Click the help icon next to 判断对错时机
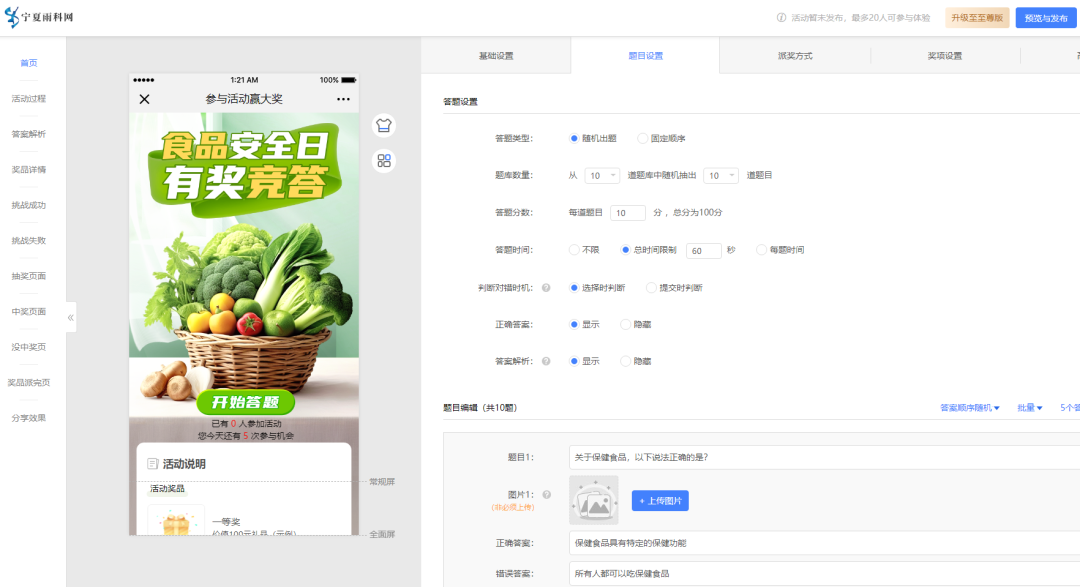The height and width of the screenshot is (587, 1080). pos(546,288)
